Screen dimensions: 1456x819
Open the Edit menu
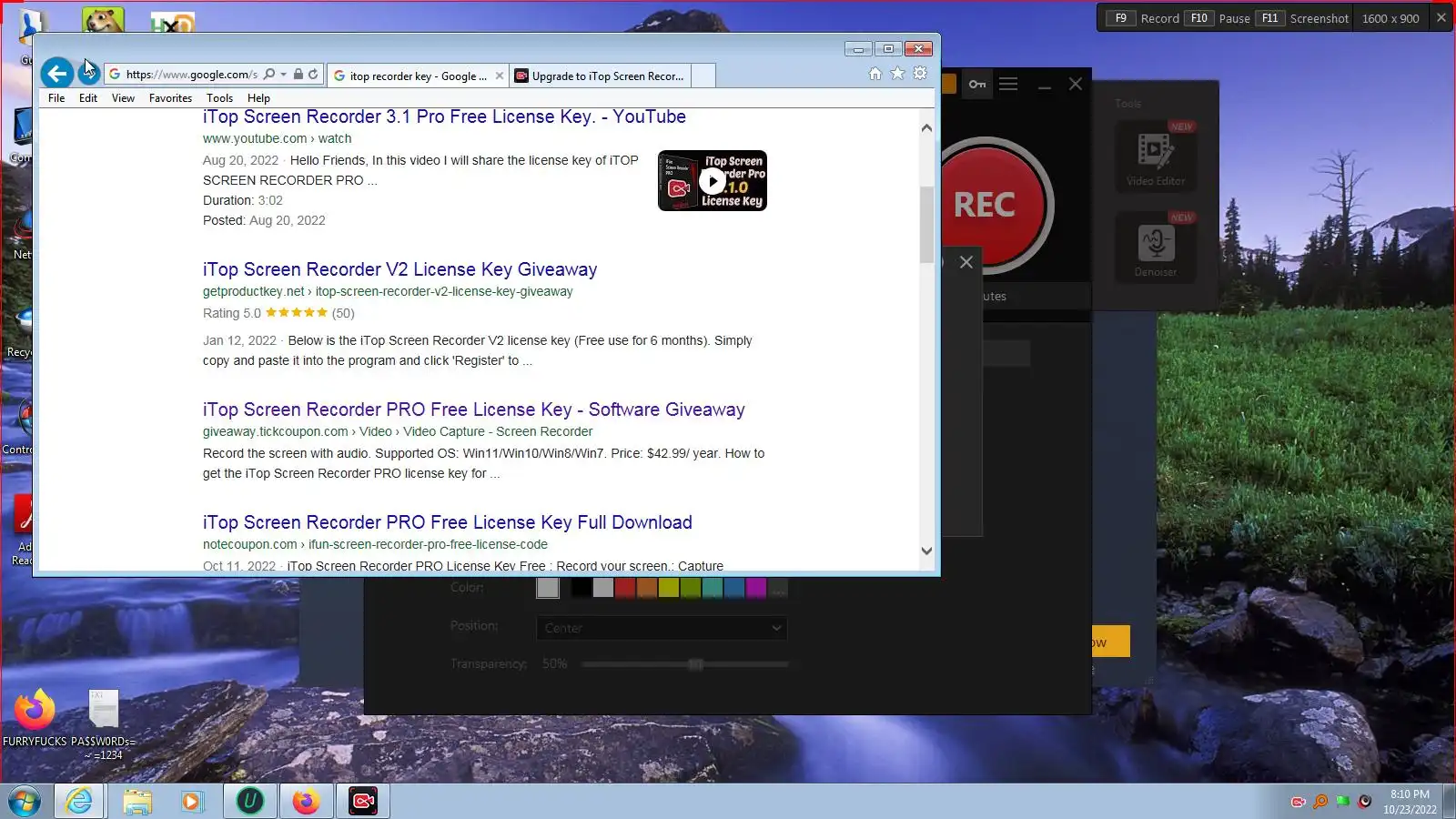pyautogui.click(x=88, y=98)
